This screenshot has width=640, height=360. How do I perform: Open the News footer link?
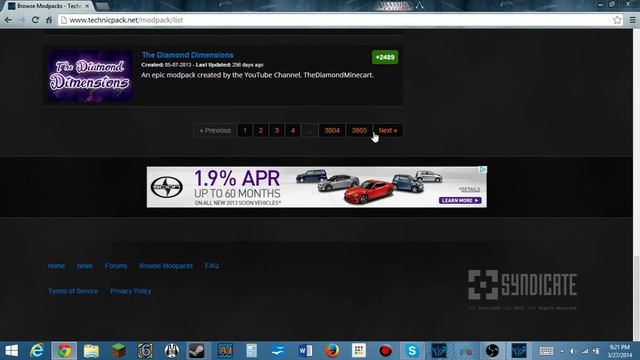(84, 266)
